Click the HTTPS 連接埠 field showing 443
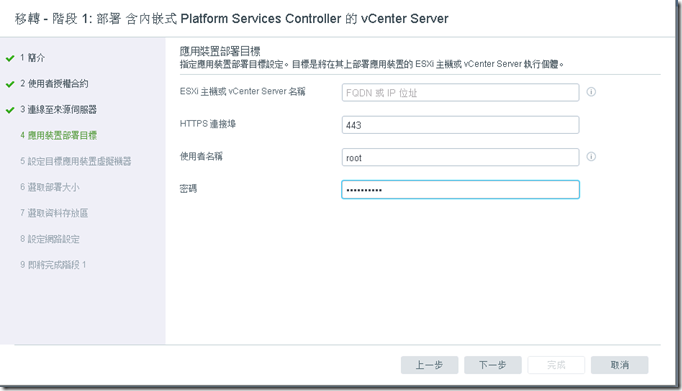The image size is (682, 391). [x=460, y=125]
